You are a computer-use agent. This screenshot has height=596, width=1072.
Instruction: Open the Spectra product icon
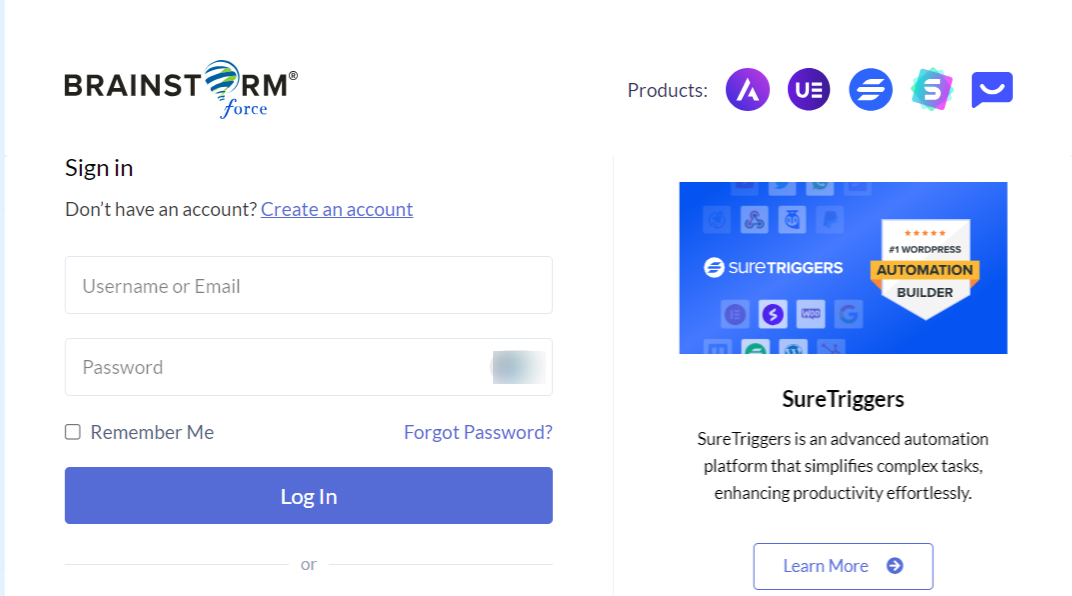932,90
